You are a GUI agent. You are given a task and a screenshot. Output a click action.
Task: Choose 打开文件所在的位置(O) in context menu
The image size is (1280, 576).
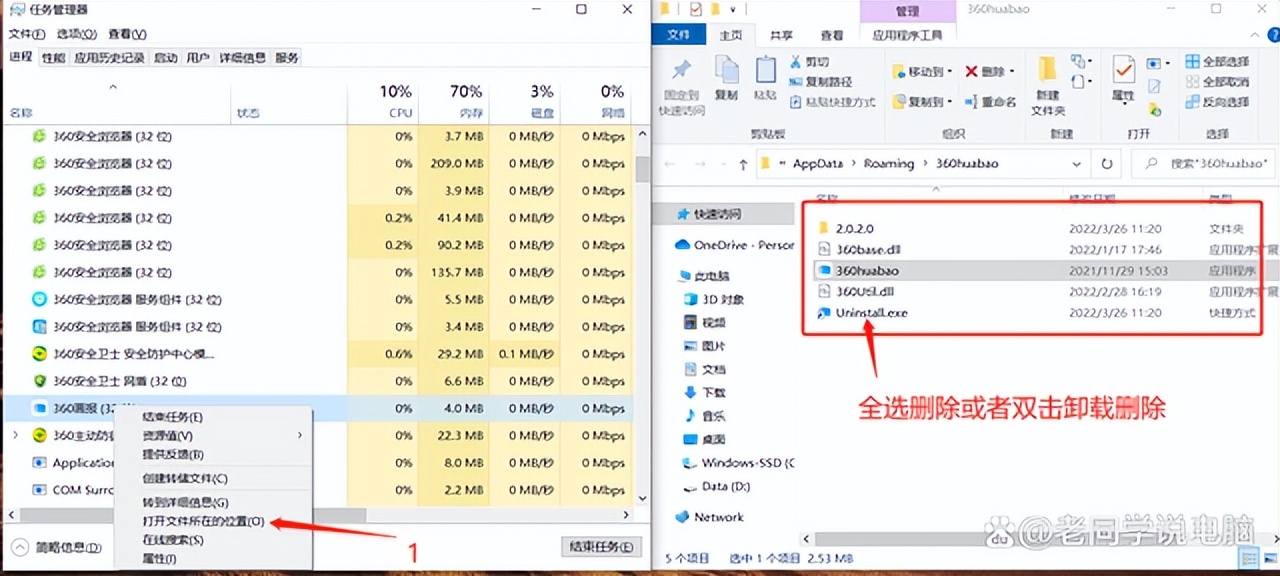tap(203, 521)
